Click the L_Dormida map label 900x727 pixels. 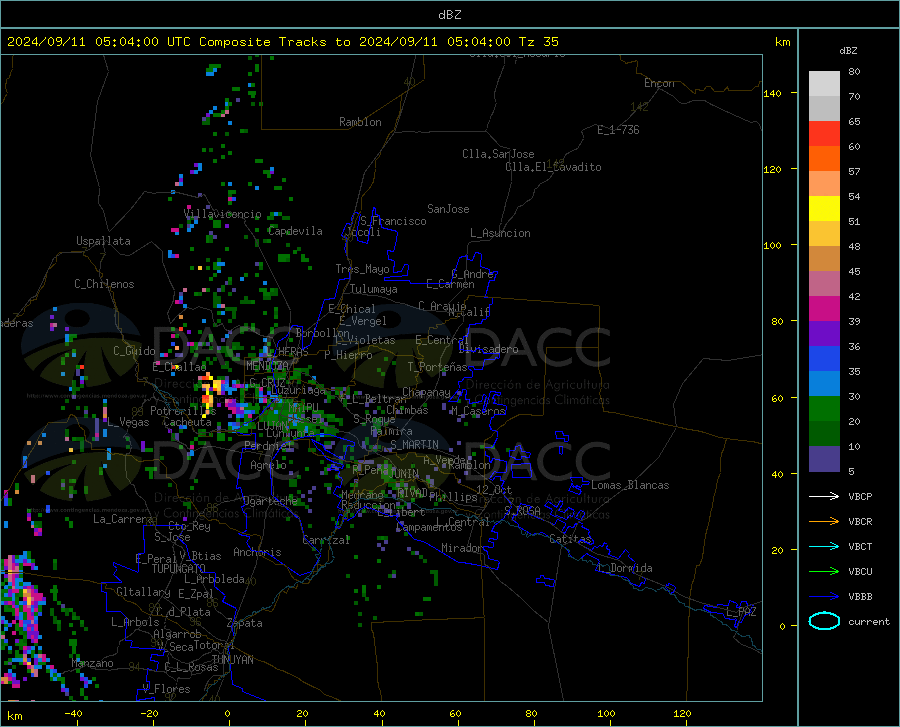[624, 568]
